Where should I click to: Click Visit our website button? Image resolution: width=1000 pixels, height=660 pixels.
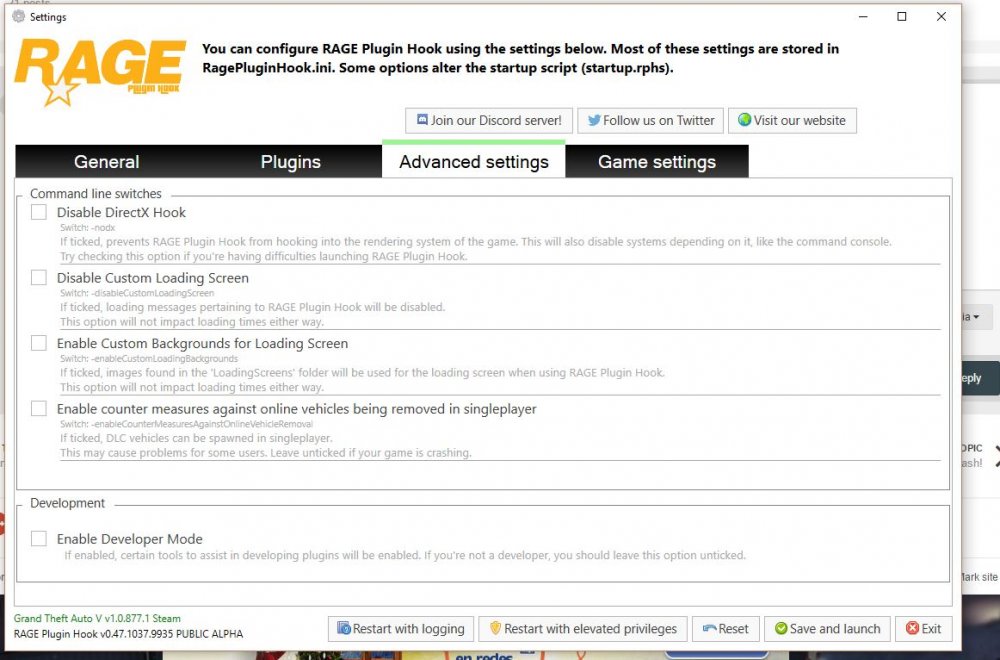pos(792,121)
